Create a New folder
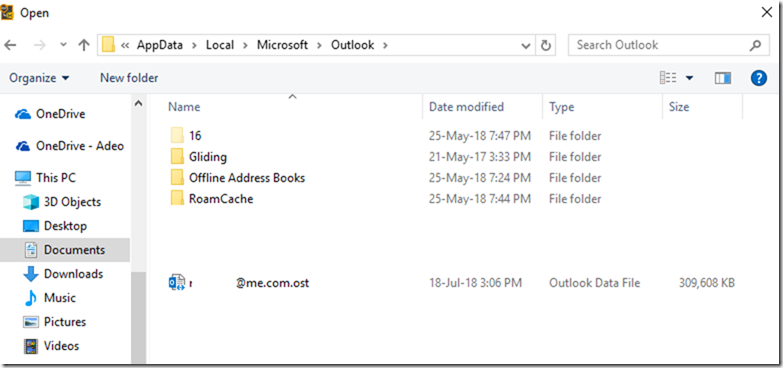Viewport: 783px width, 368px height. click(129, 78)
